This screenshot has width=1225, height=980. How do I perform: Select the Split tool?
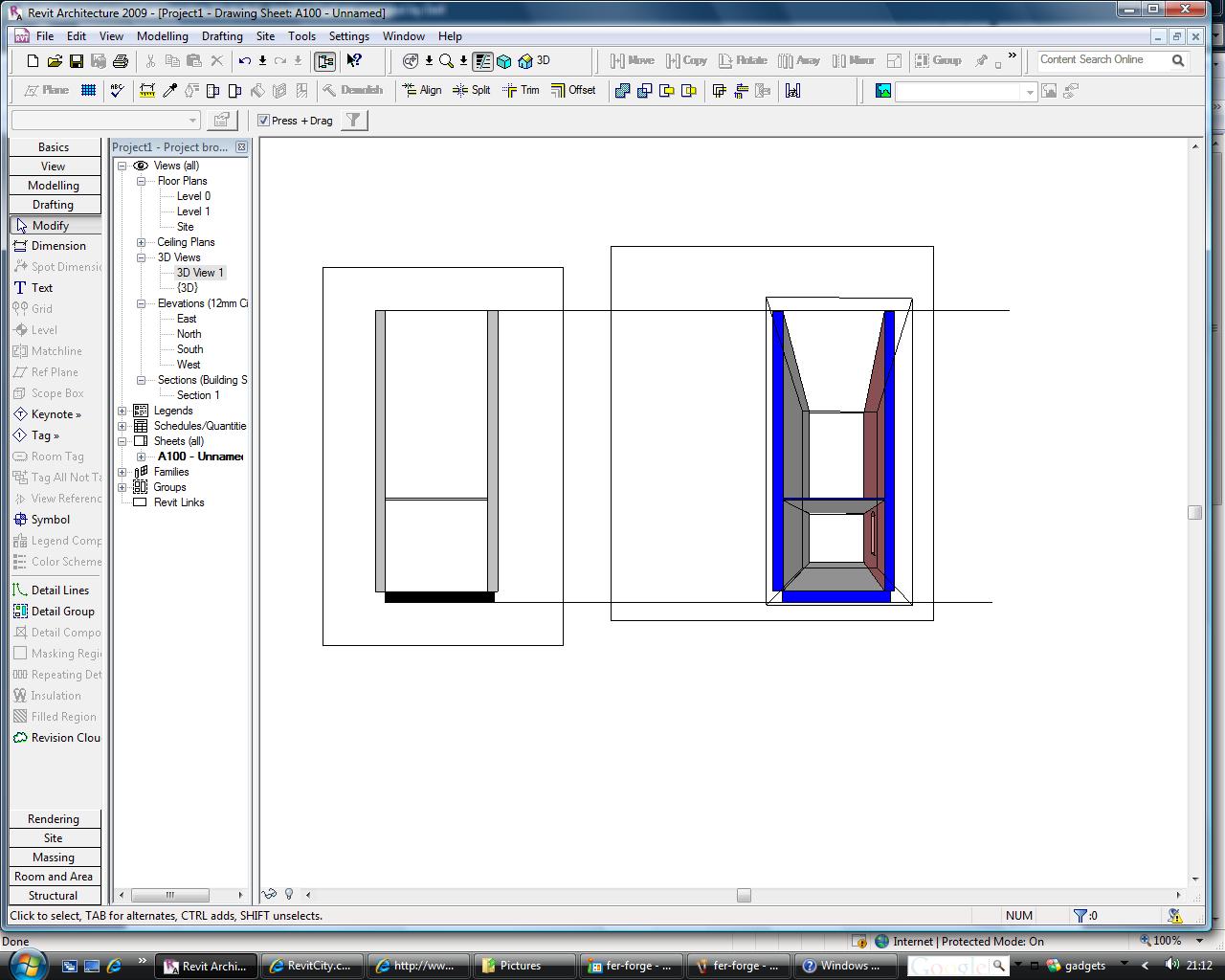471,90
